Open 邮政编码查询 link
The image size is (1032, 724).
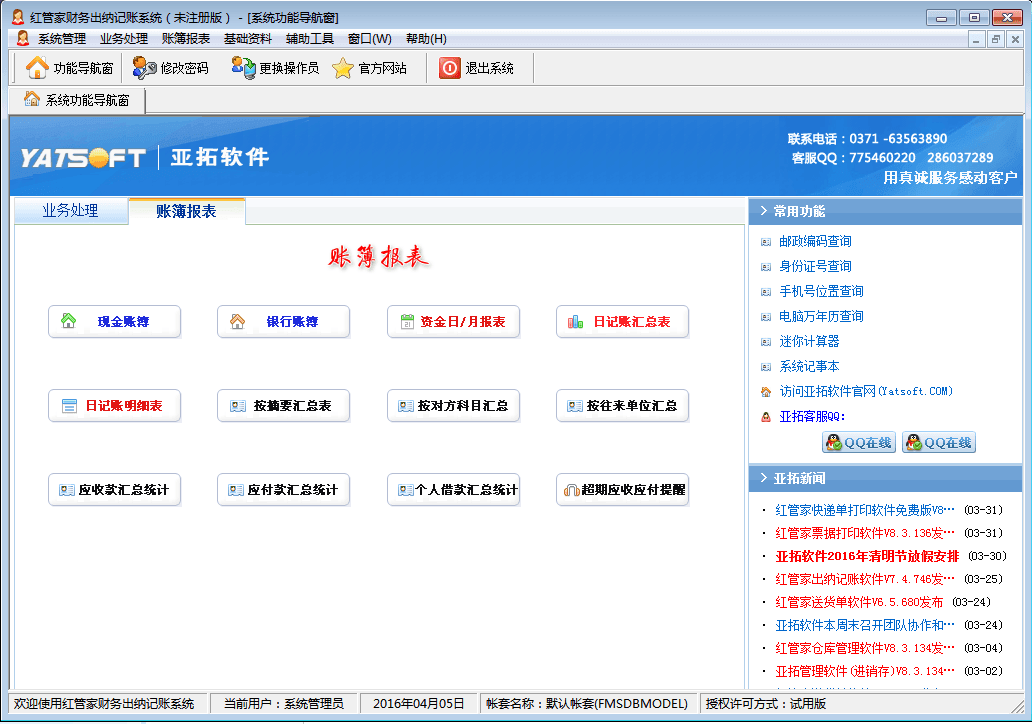point(815,241)
